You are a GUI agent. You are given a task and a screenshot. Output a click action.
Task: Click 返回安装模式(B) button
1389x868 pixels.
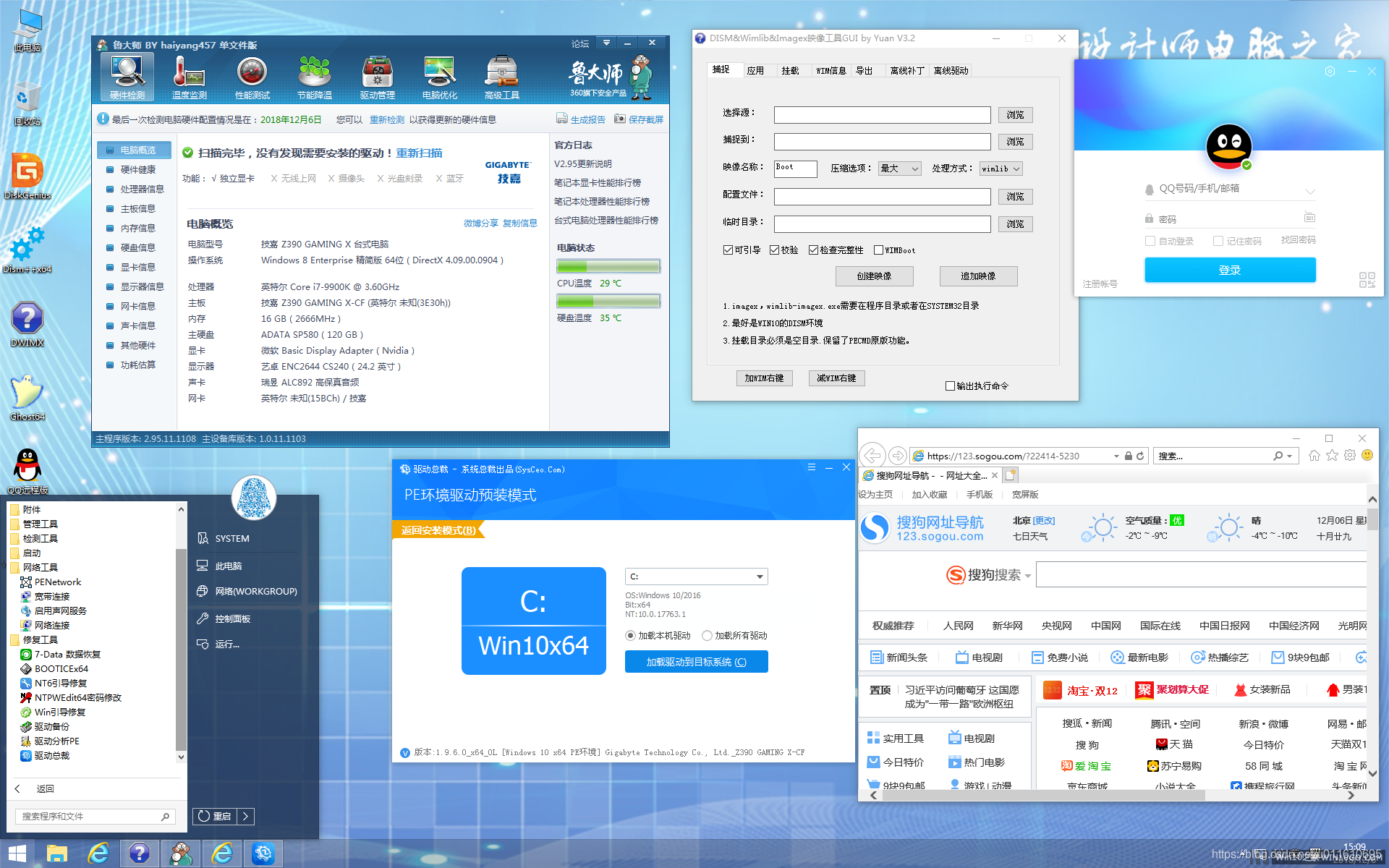click(438, 530)
